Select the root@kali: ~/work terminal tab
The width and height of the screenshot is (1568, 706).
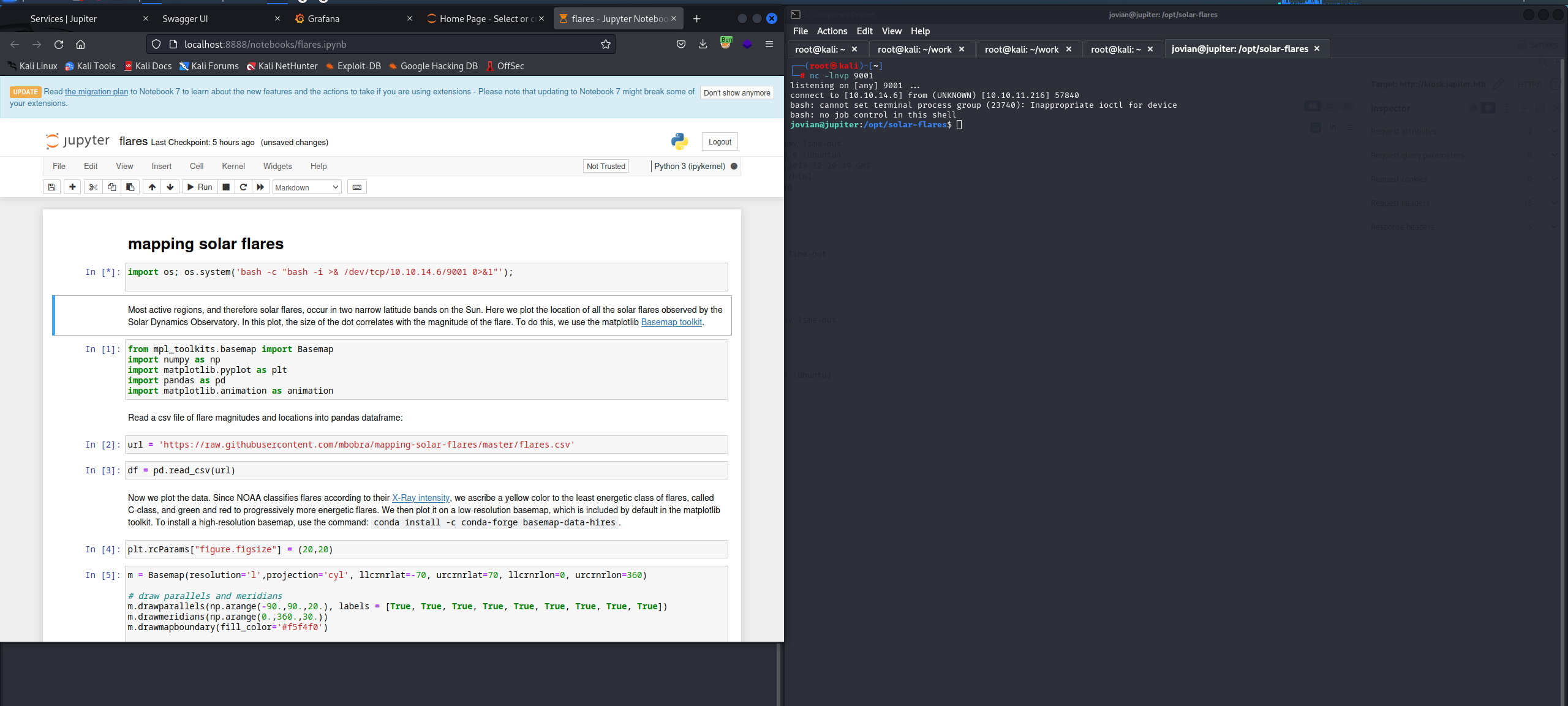914,50
